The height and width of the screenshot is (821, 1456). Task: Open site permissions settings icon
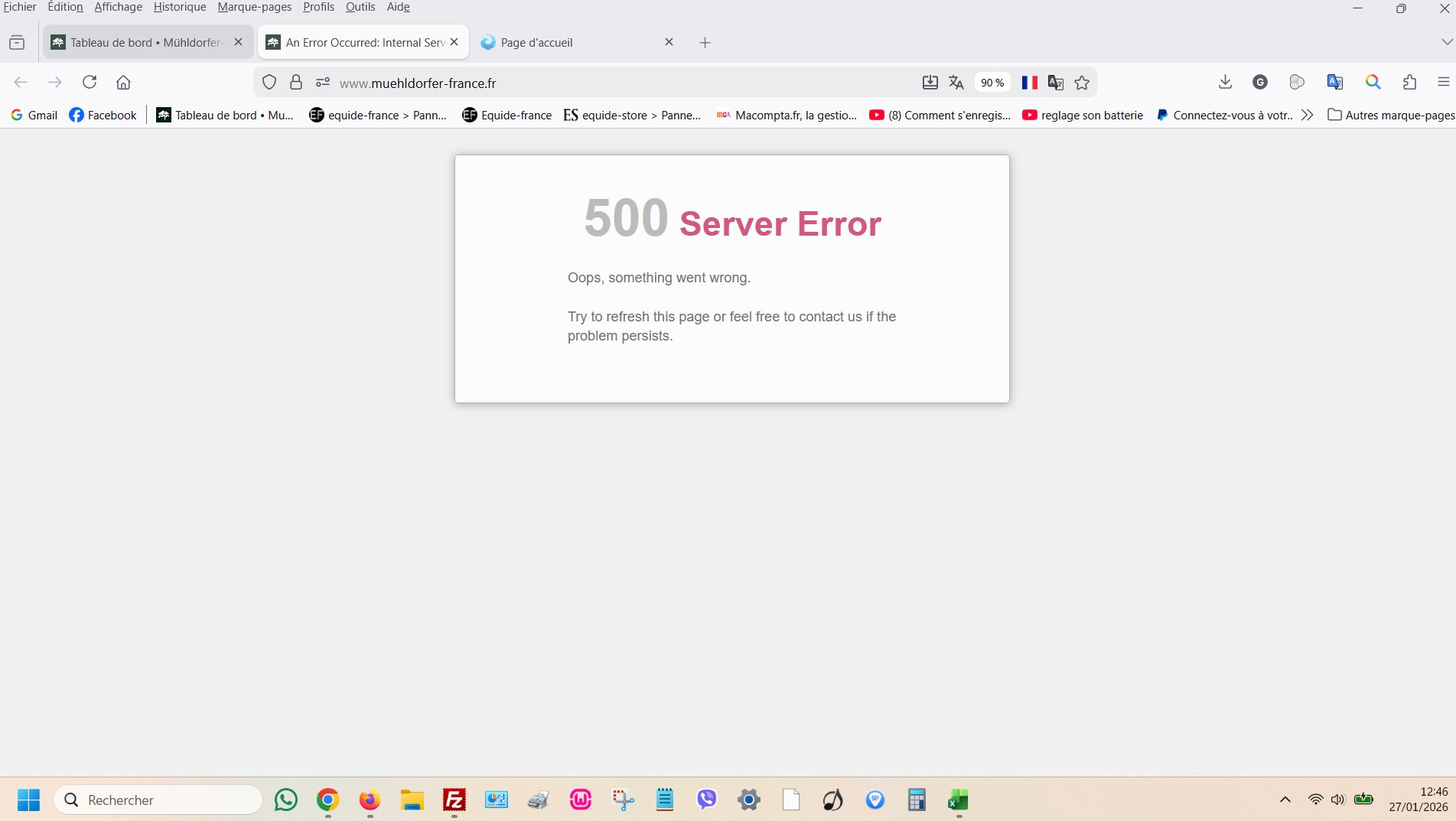point(323,83)
